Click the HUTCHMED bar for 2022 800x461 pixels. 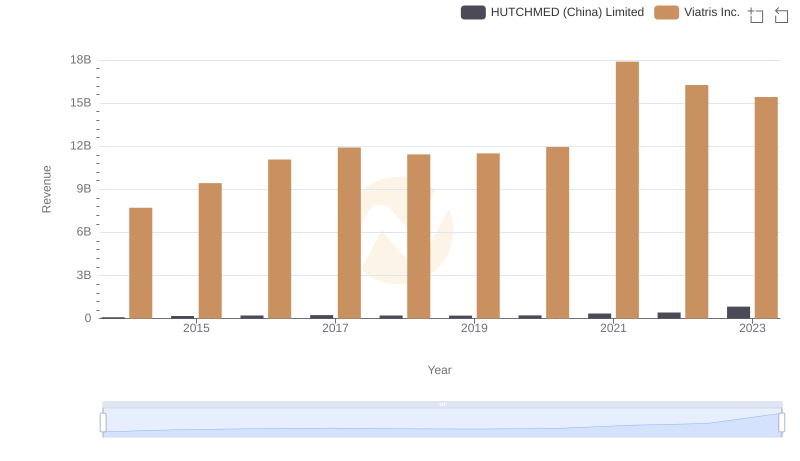click(x=669, y=315)
